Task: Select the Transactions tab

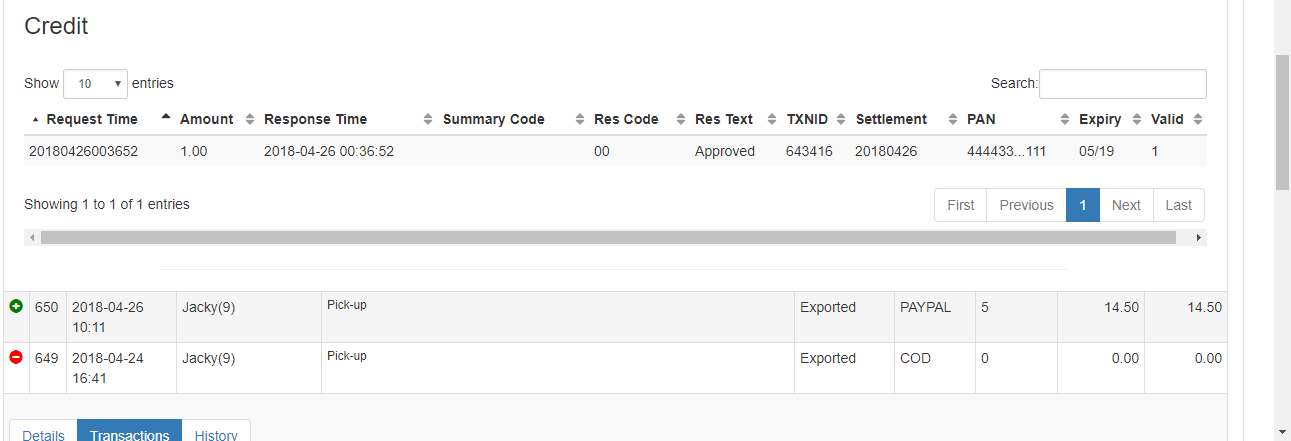Action: [x=129, y=434]
